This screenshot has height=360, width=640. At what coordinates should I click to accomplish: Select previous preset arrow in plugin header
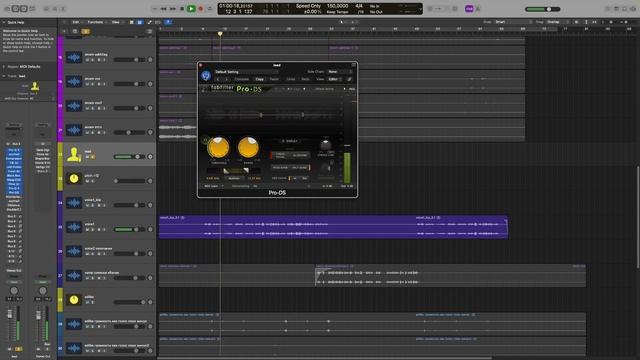coord(218,79)
